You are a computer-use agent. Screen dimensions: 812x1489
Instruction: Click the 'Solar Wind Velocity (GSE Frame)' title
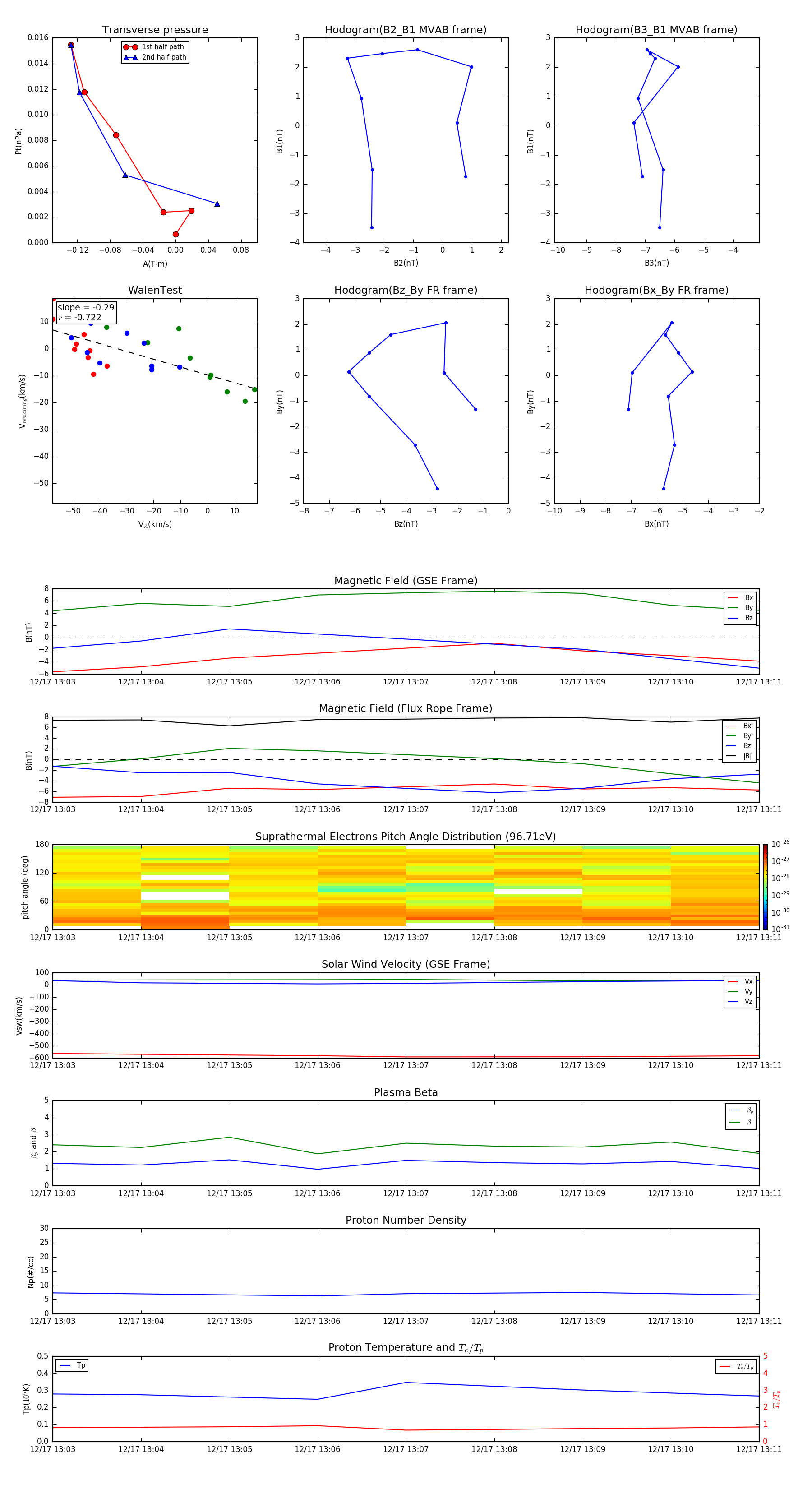[x=406, y=965]
